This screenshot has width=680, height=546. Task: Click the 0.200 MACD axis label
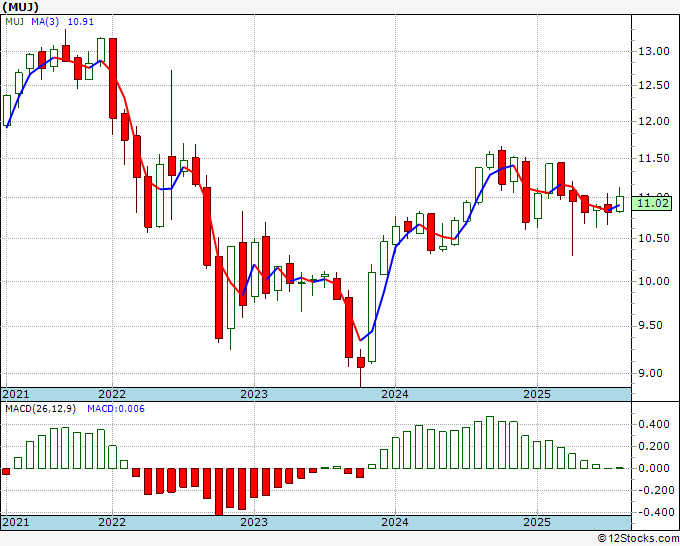coord(654,446)
